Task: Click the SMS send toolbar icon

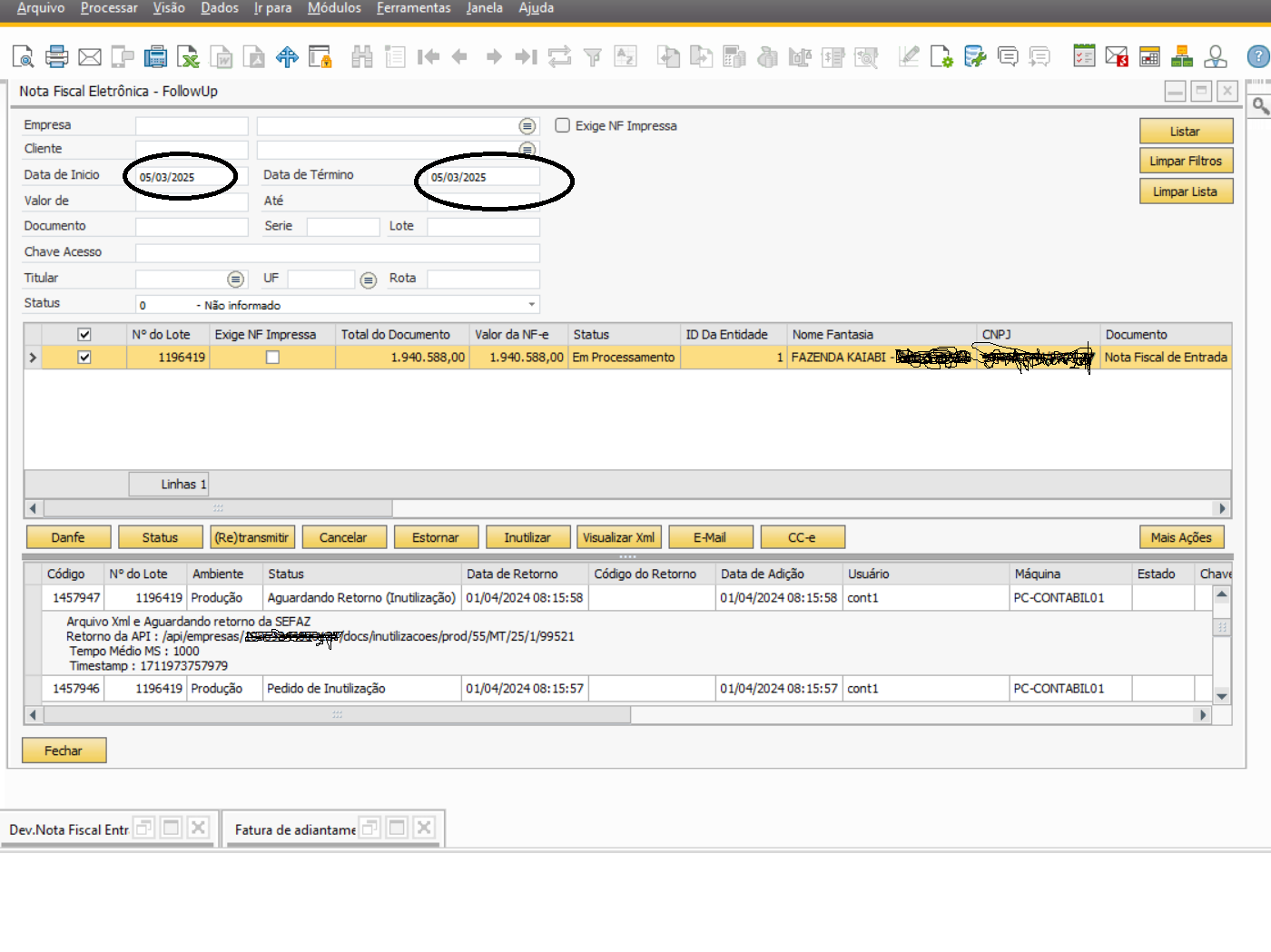Action: pos(123,57)
